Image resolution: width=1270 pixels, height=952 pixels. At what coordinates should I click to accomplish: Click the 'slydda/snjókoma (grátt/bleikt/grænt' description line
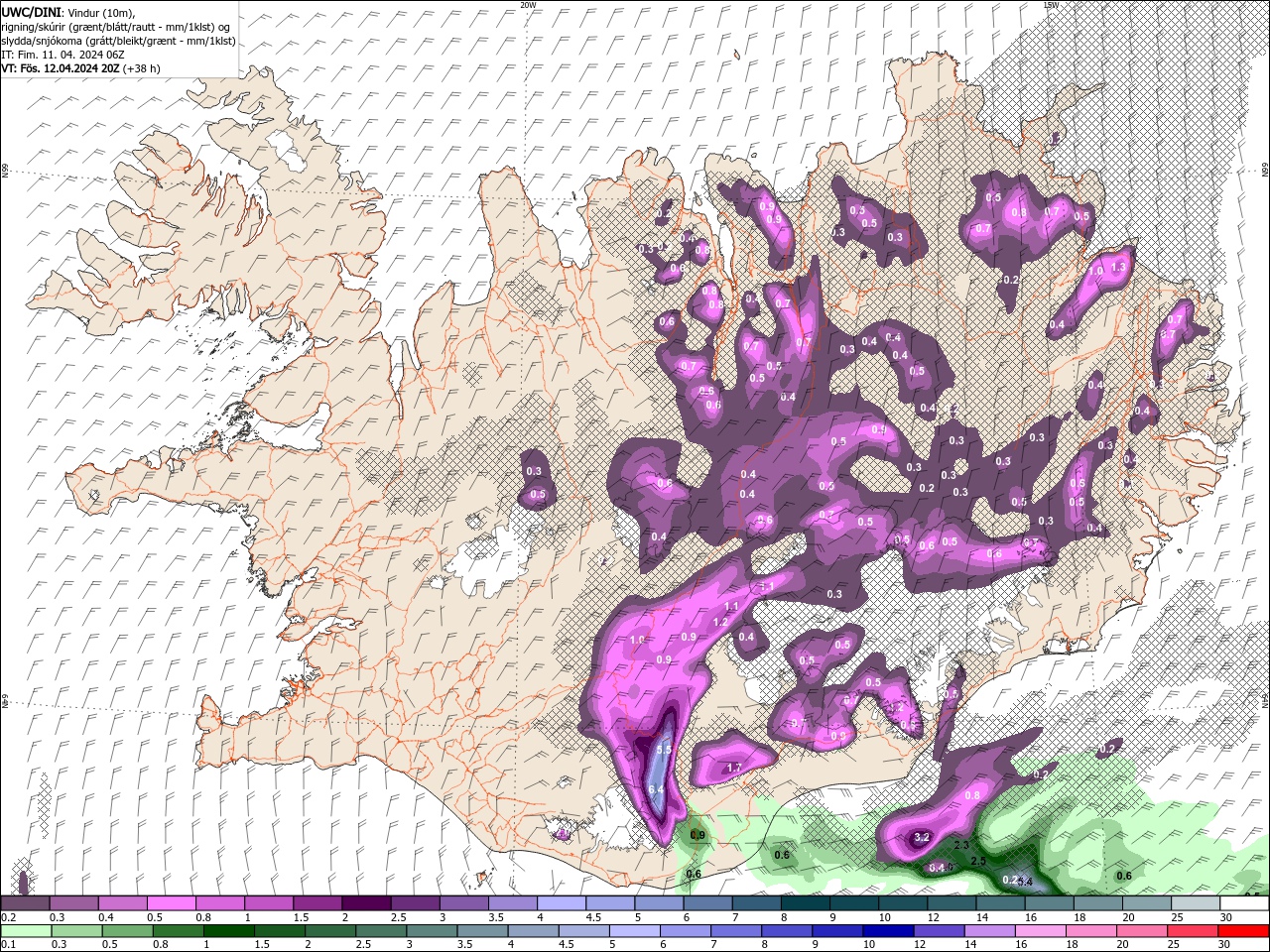(118, 40)
